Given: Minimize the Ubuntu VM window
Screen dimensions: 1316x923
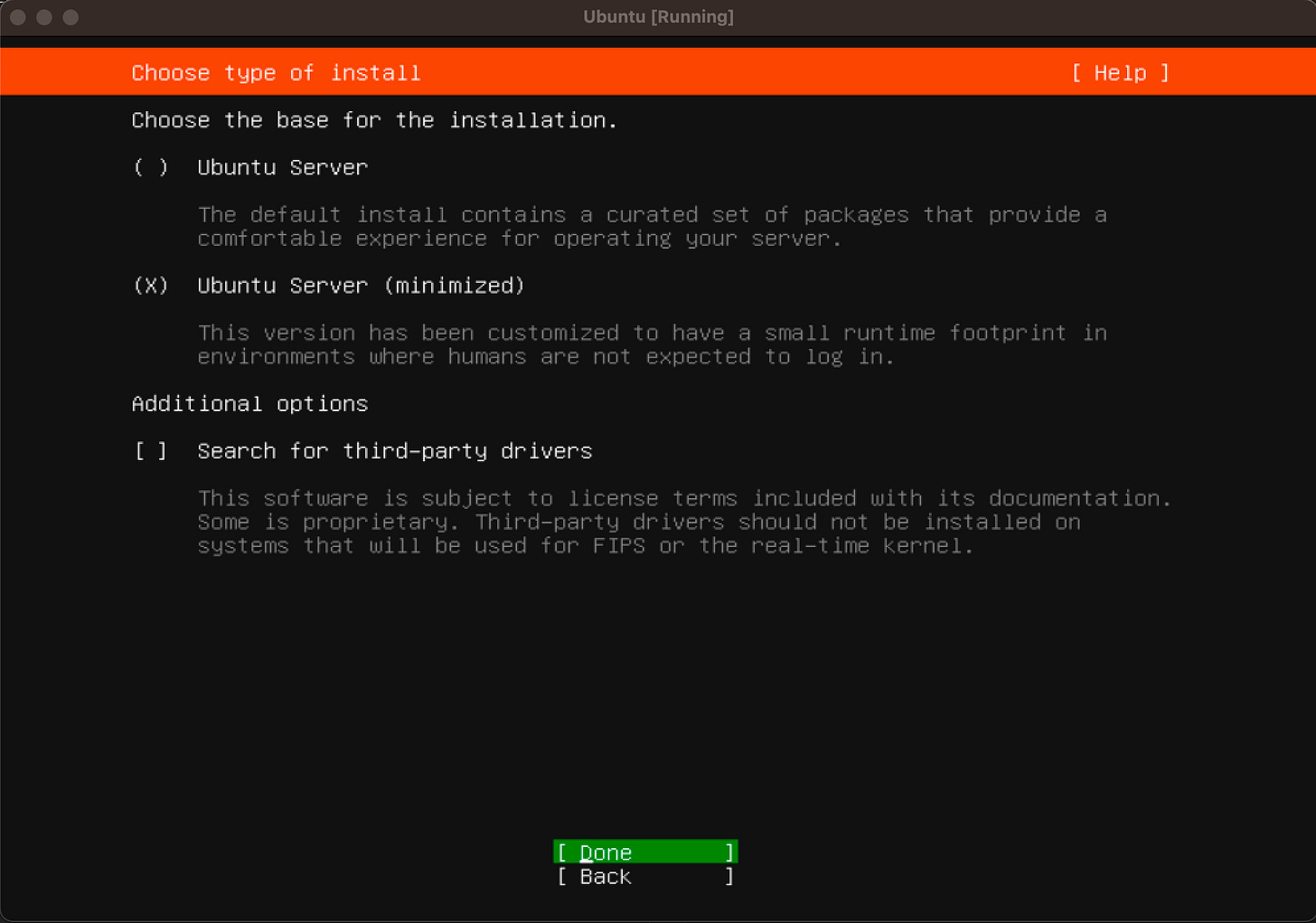Looking at the screenshot, I should [x=44, y=17].
